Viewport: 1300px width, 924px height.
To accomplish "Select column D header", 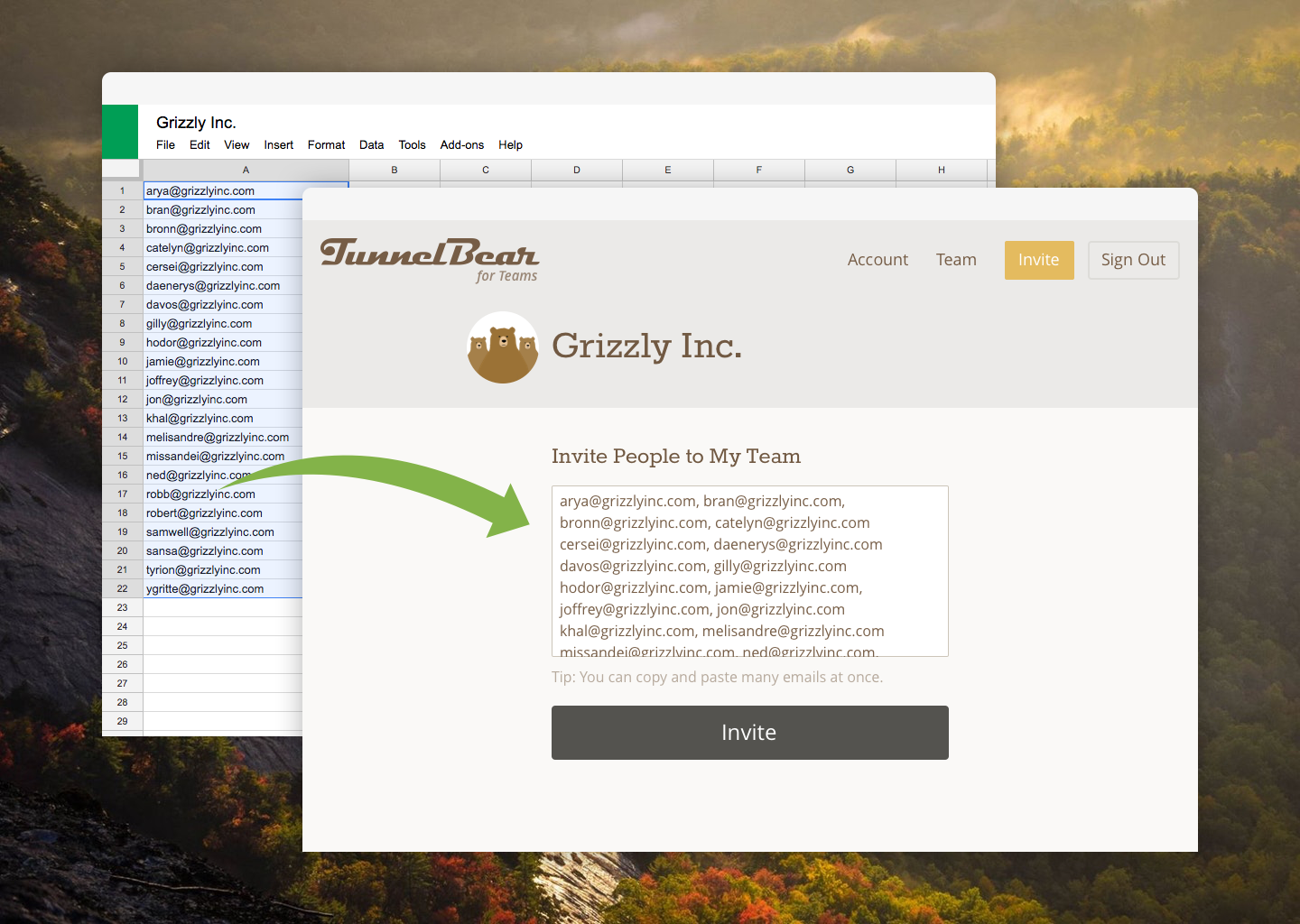I will coord(577,170).
